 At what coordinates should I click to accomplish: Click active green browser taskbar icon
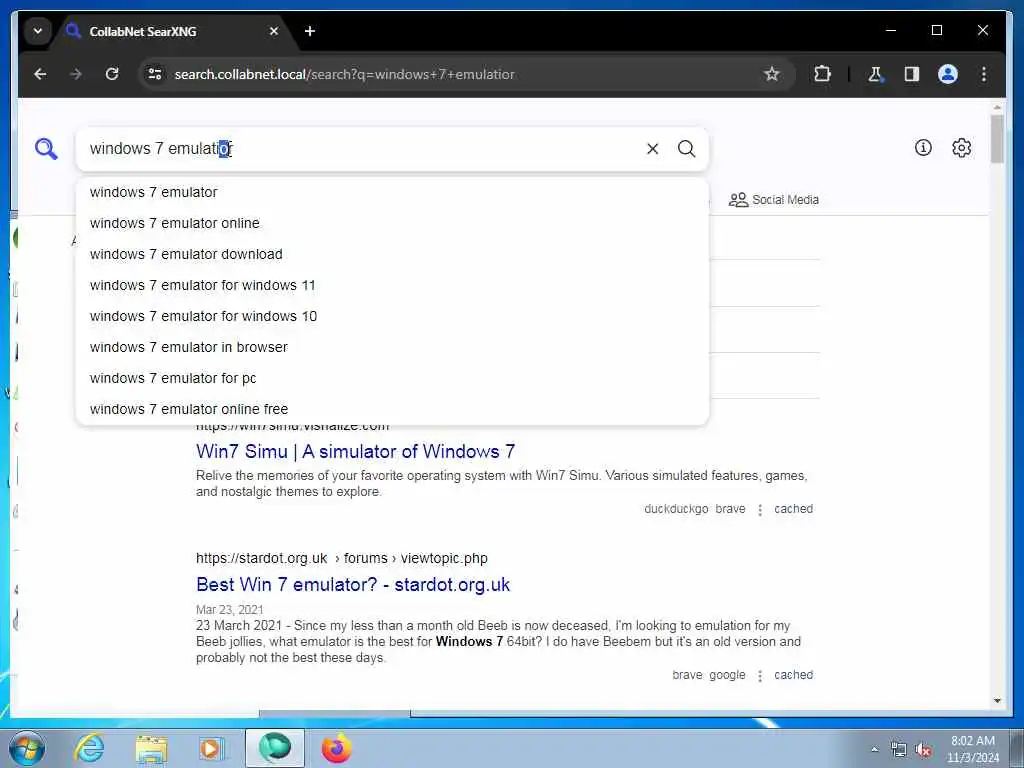275,748
